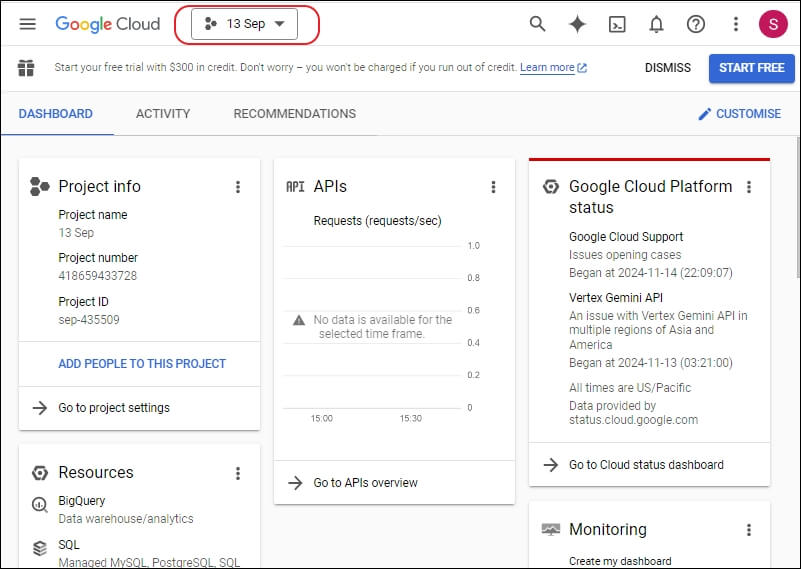Viewport: 801px width, 569px height.
Task: Open the hamburger navigation menu
Action: tap(28, 24)
